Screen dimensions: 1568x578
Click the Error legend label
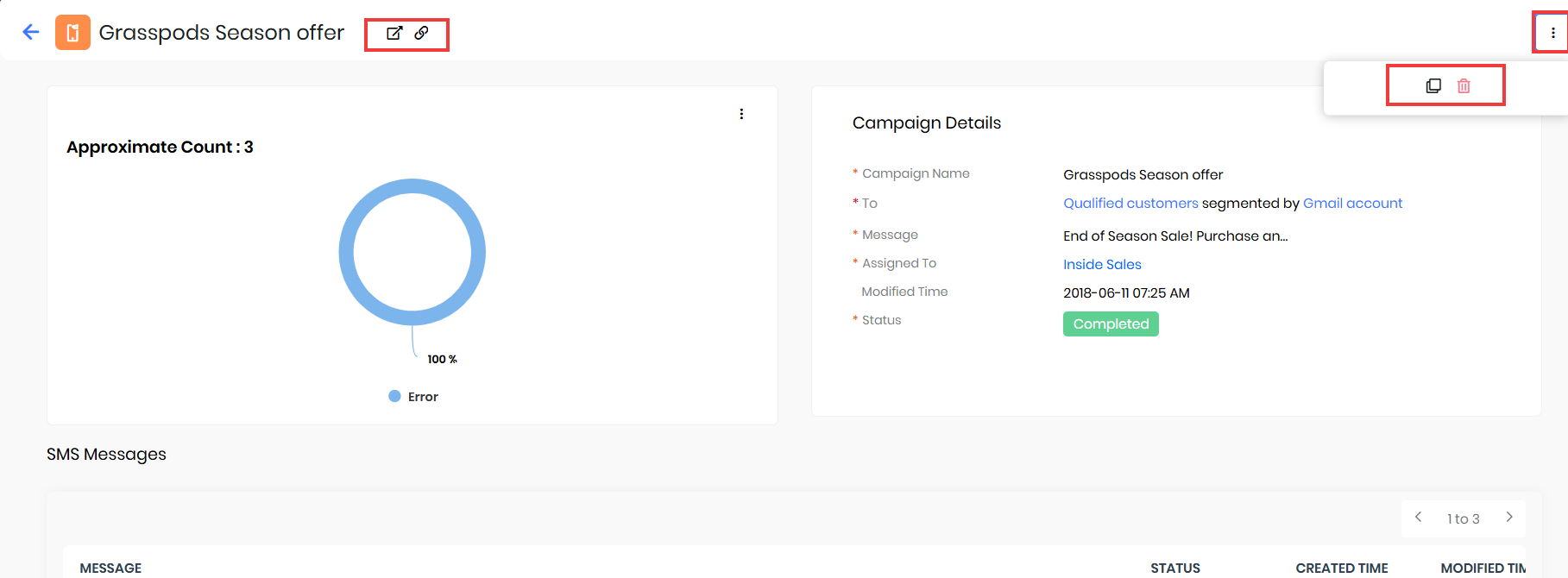coord(423,397)
